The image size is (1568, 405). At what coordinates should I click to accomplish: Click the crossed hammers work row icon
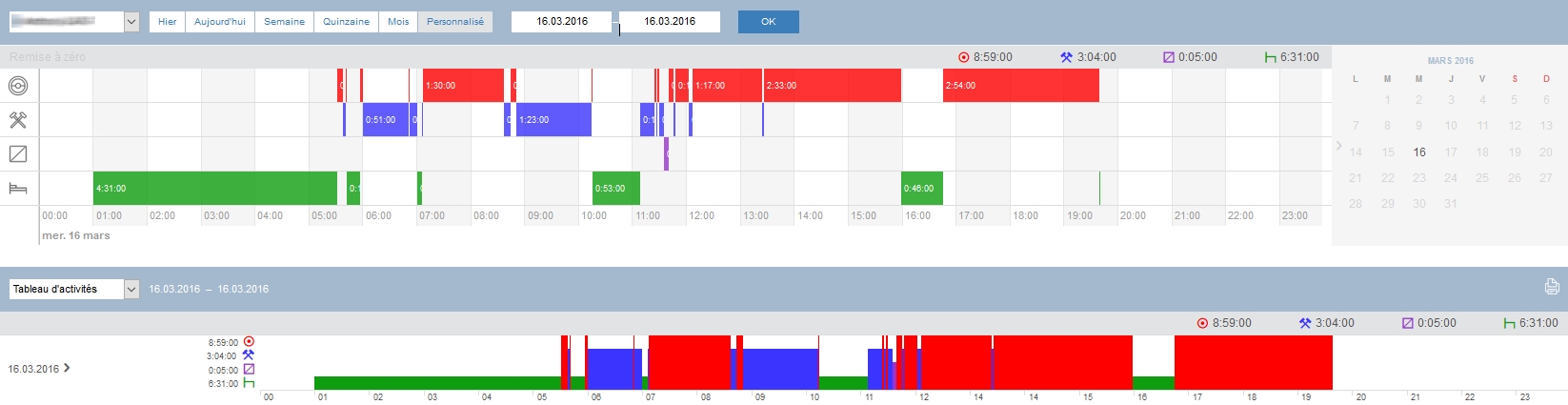pos(18,120)
